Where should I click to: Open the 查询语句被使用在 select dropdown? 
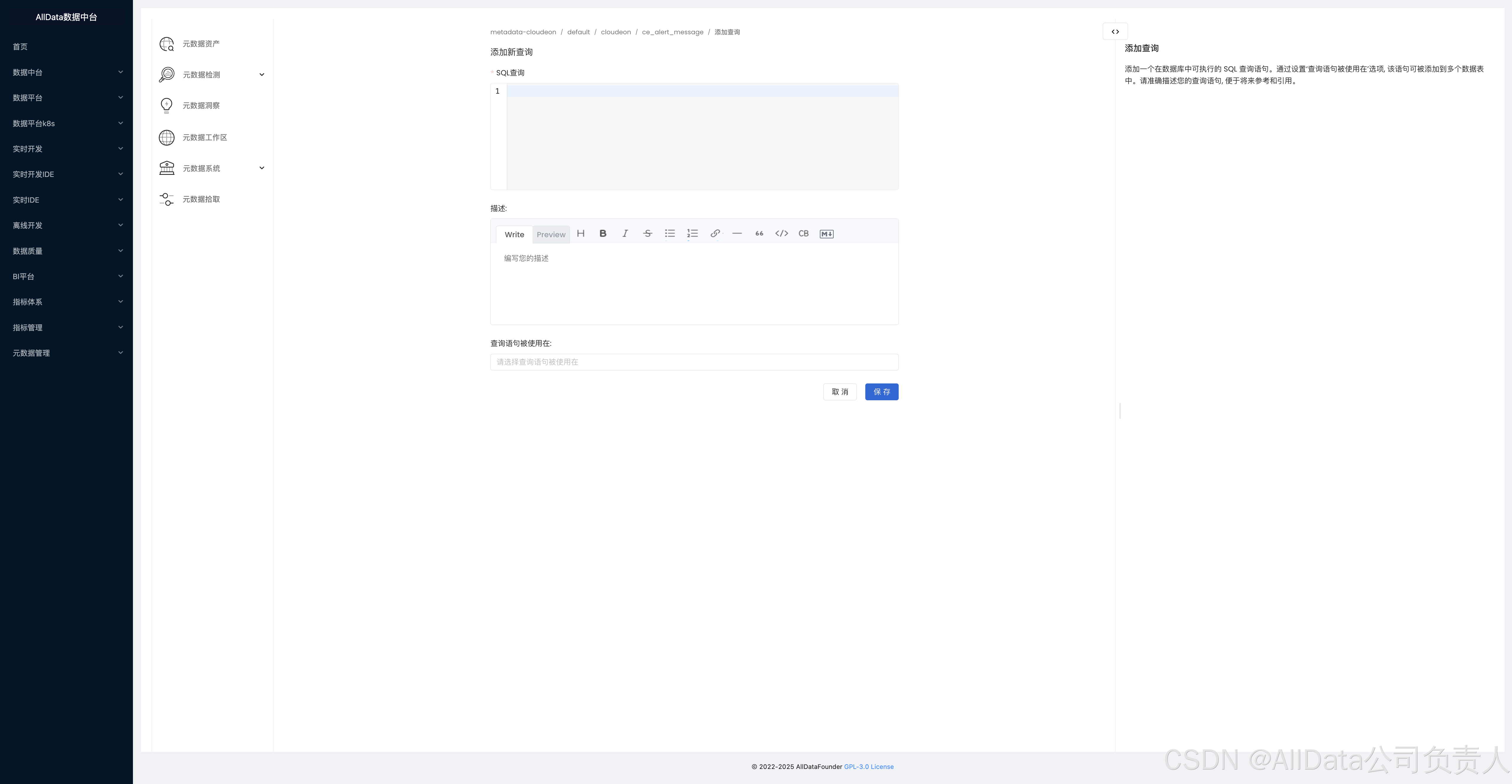(694, 362)
